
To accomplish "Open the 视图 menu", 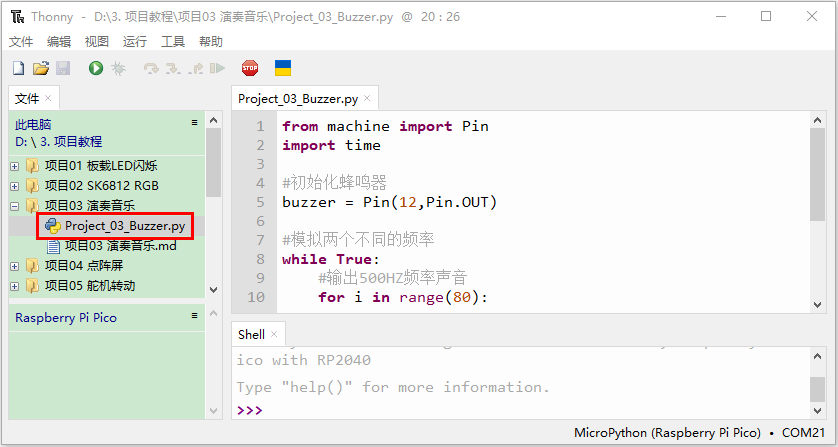I will (97, 41).
